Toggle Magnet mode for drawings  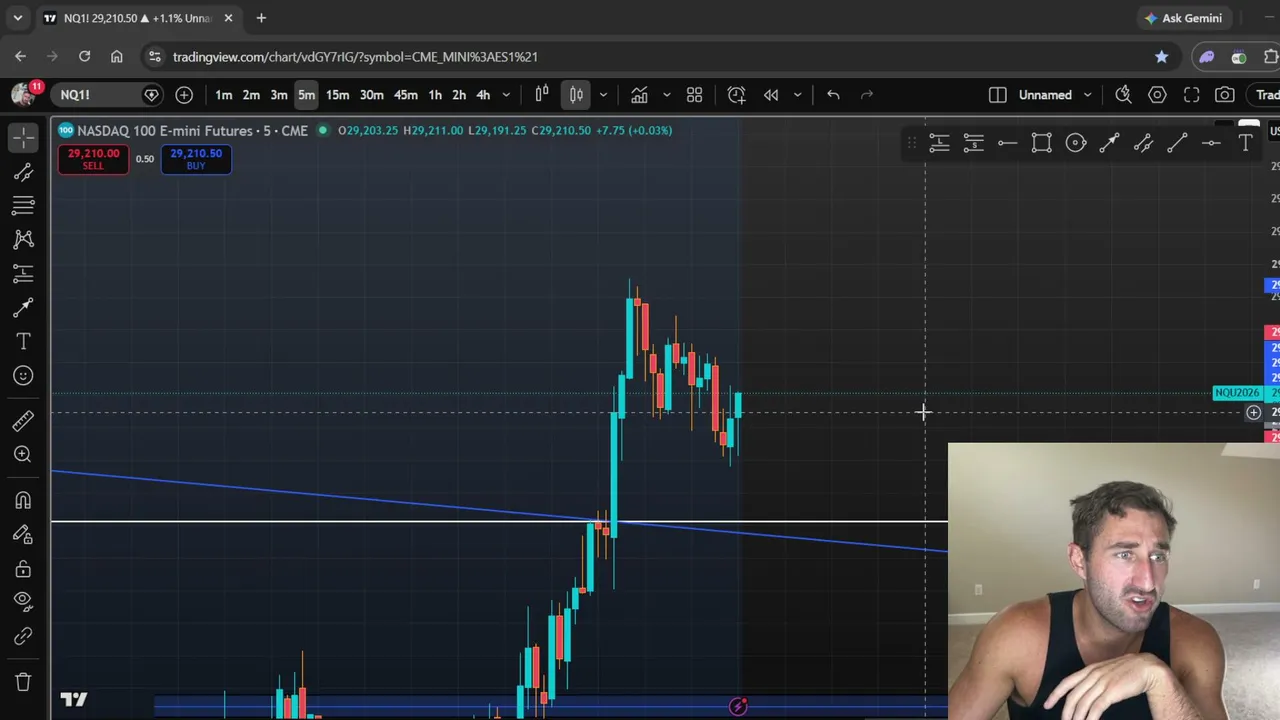click(23, 500)
